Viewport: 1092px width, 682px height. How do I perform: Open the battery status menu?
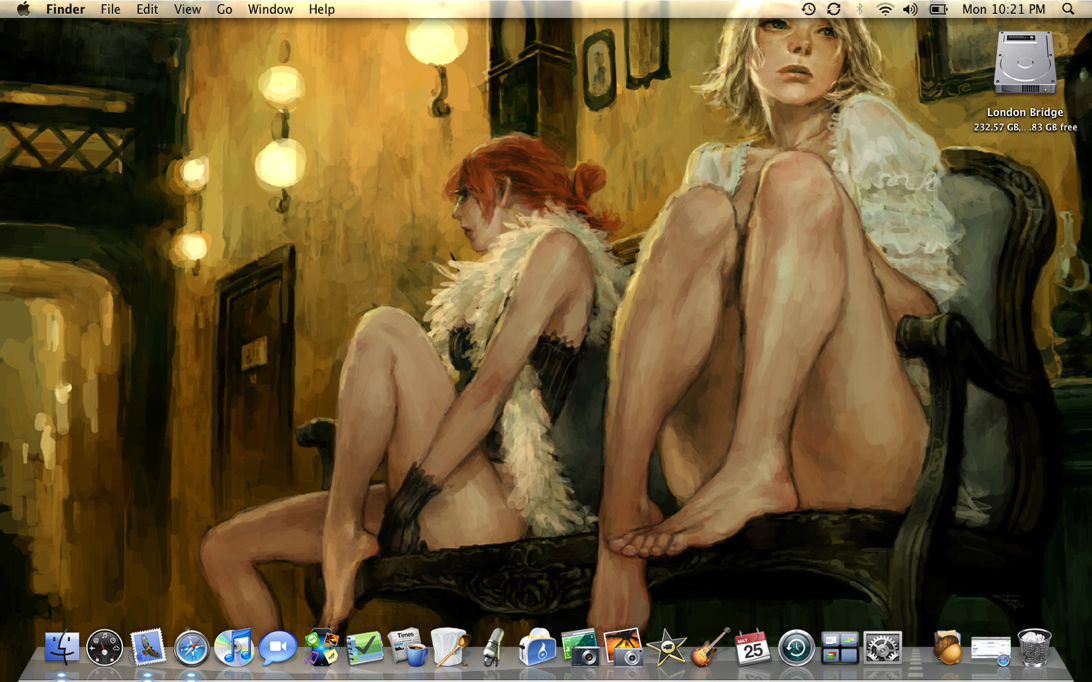pyautogui.click(x=939, y=9)
